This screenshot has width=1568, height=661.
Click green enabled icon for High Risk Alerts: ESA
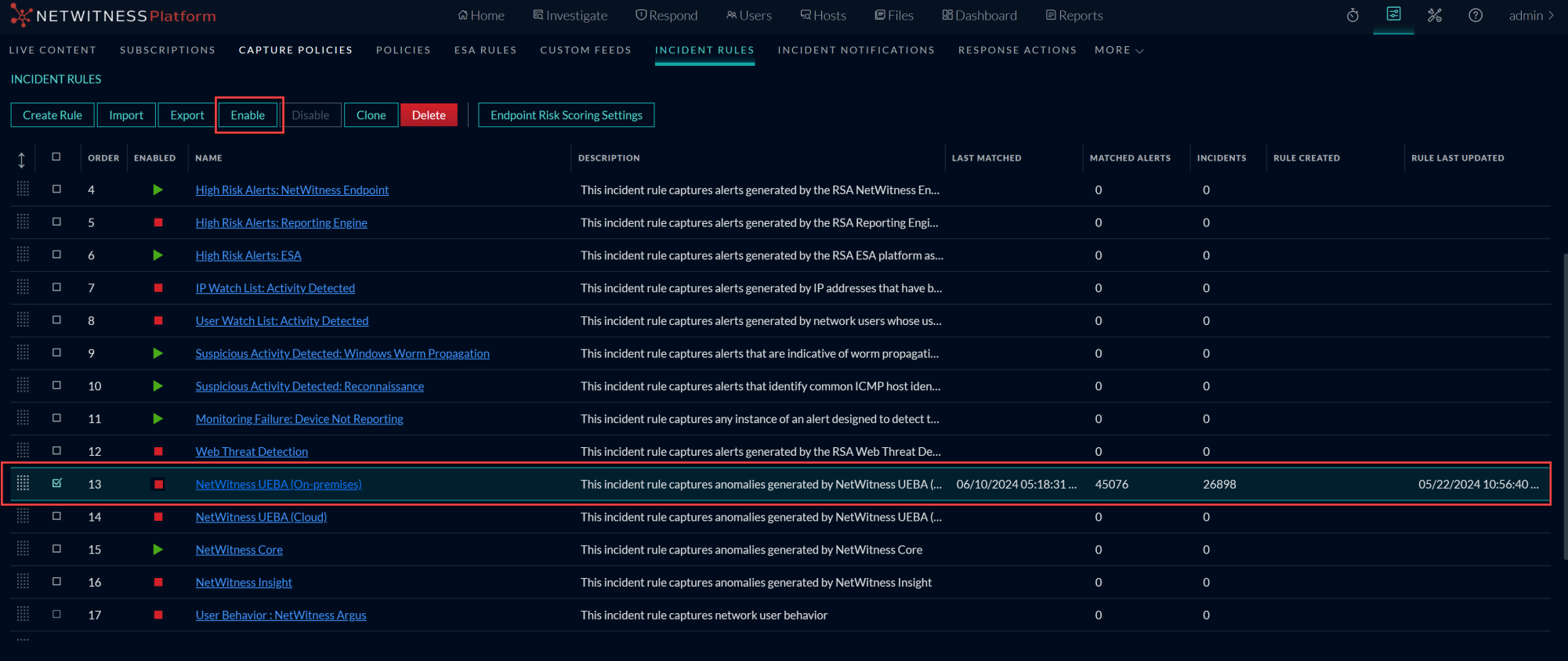pos(158,255)
